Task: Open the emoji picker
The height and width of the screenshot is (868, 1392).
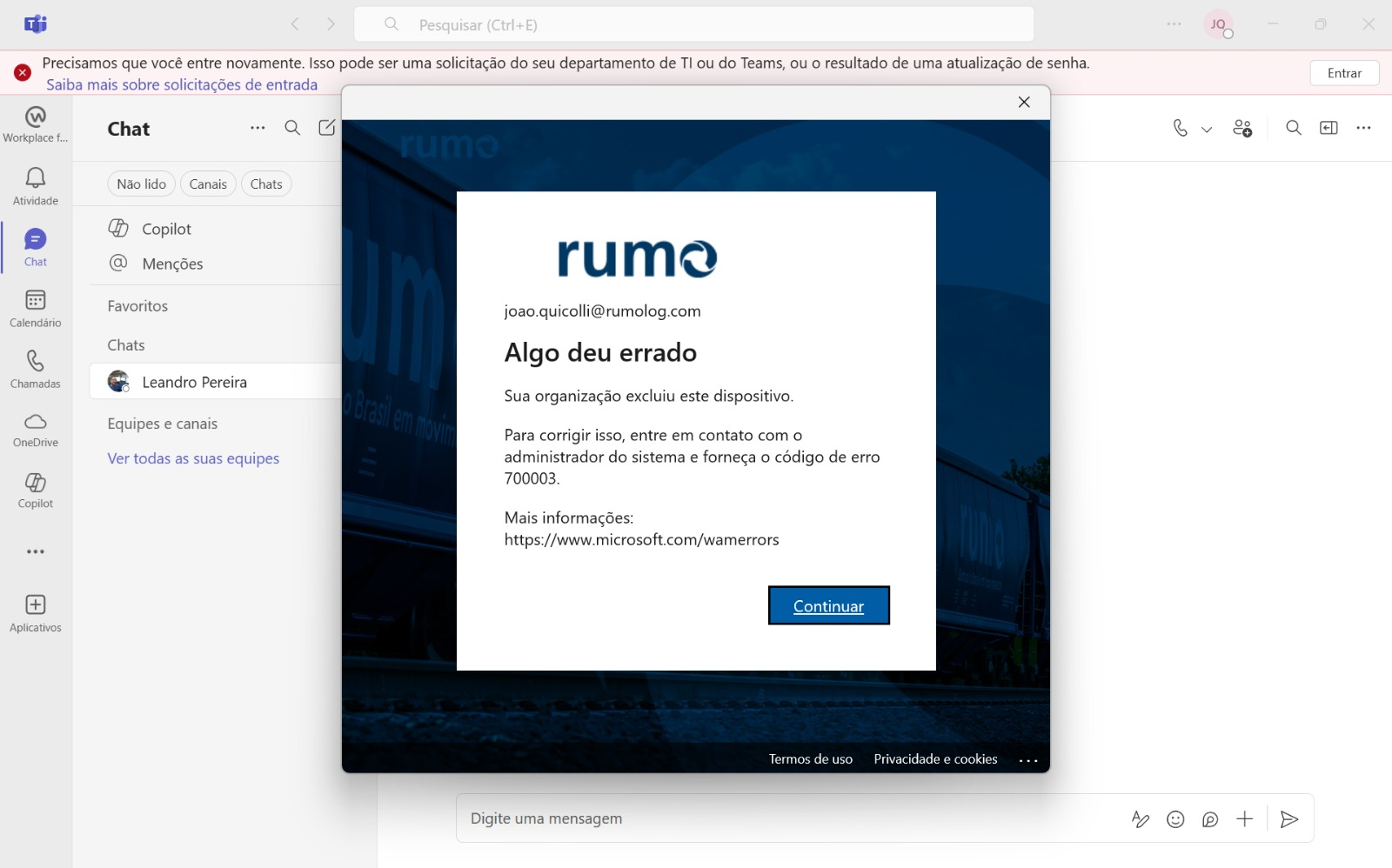Action: tap(1175, 818)
